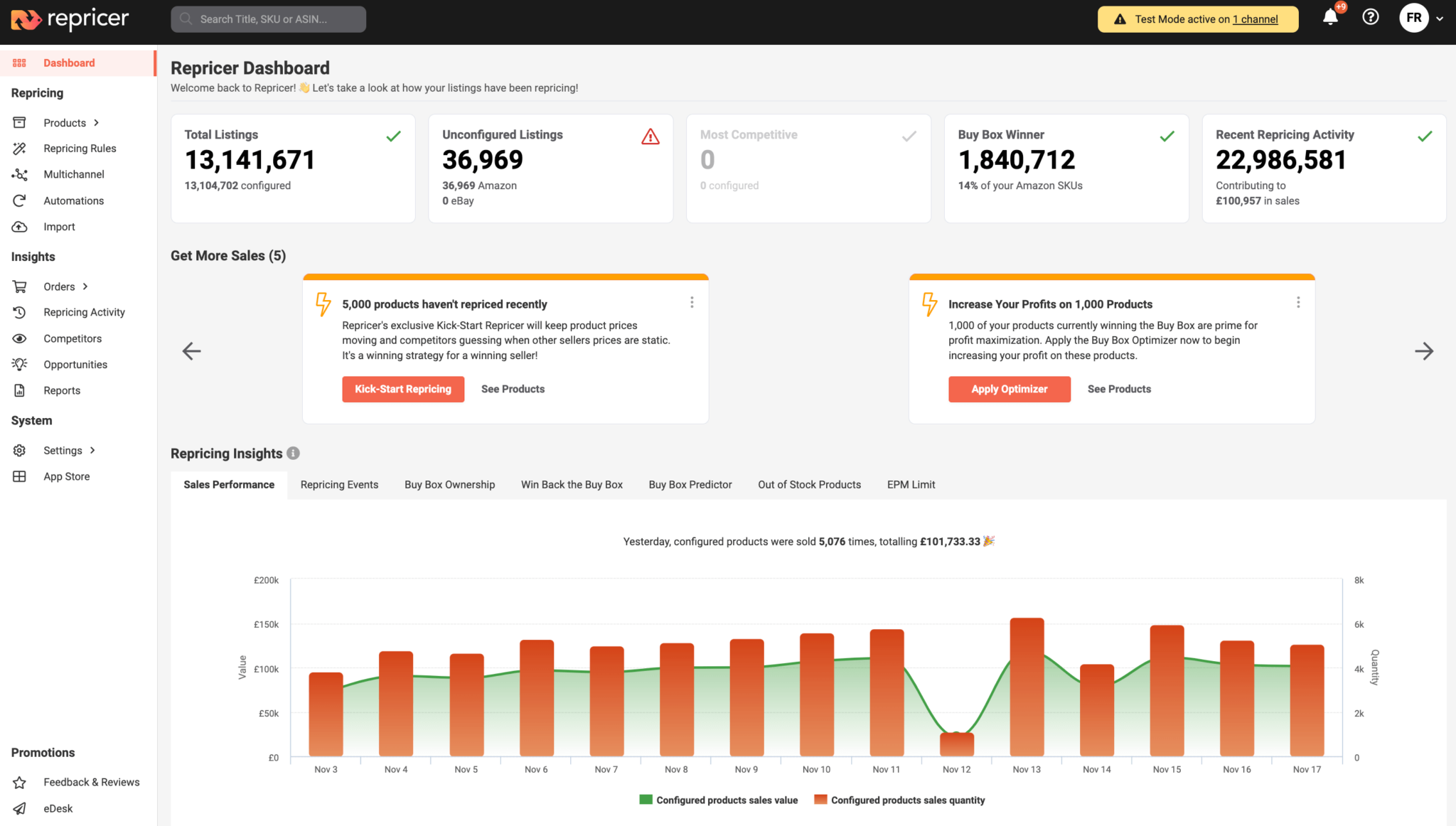Open App Store in the sidebar

(66, 476)
